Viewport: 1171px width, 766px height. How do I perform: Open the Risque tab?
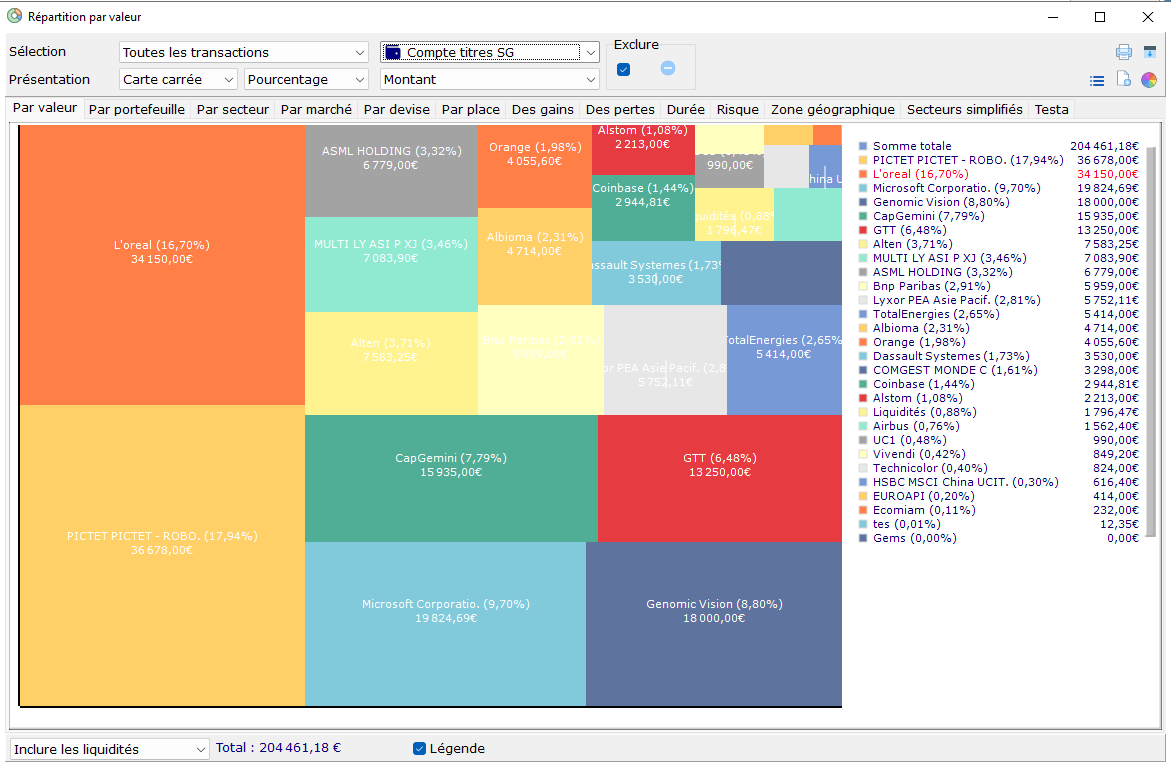[x=738, y=109]
